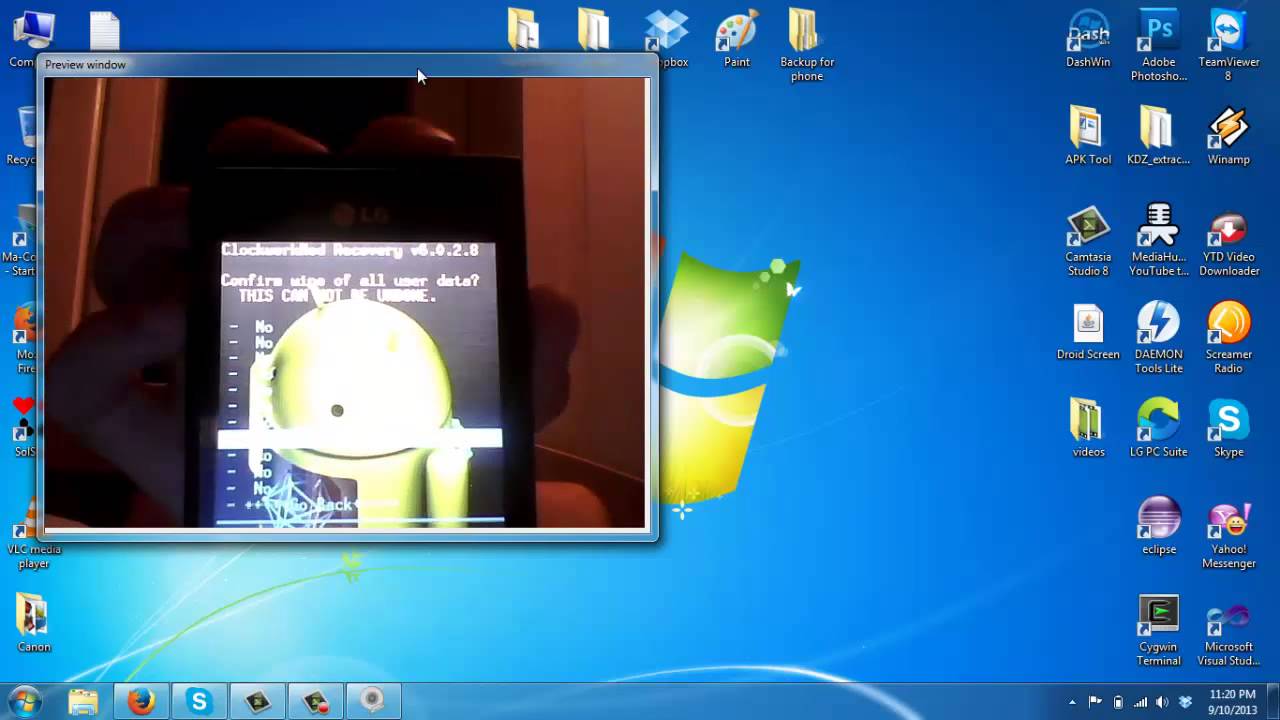Launch Screamer Radio desktop icon
This screenshot has width=1280, height=720.
[1228, 339]
